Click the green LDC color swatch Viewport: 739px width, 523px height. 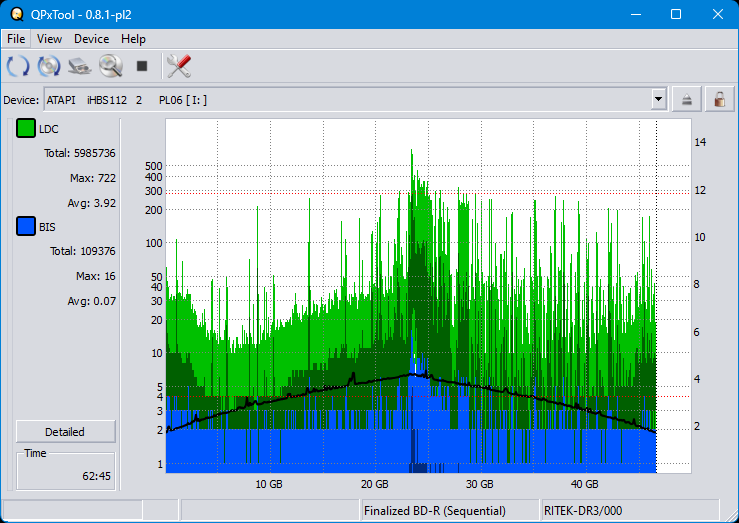coord(26,129)
